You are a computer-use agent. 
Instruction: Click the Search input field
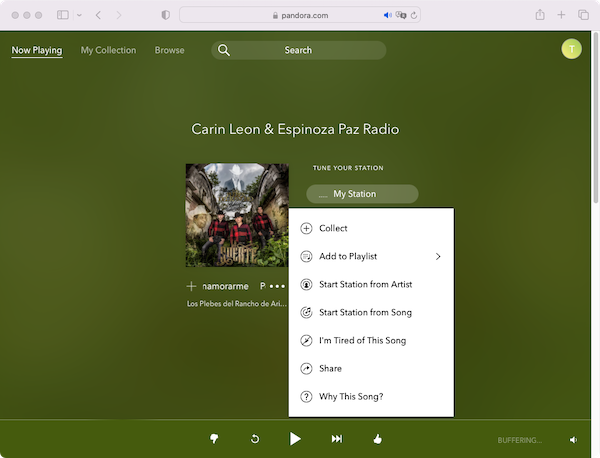(x=298, y=50)
